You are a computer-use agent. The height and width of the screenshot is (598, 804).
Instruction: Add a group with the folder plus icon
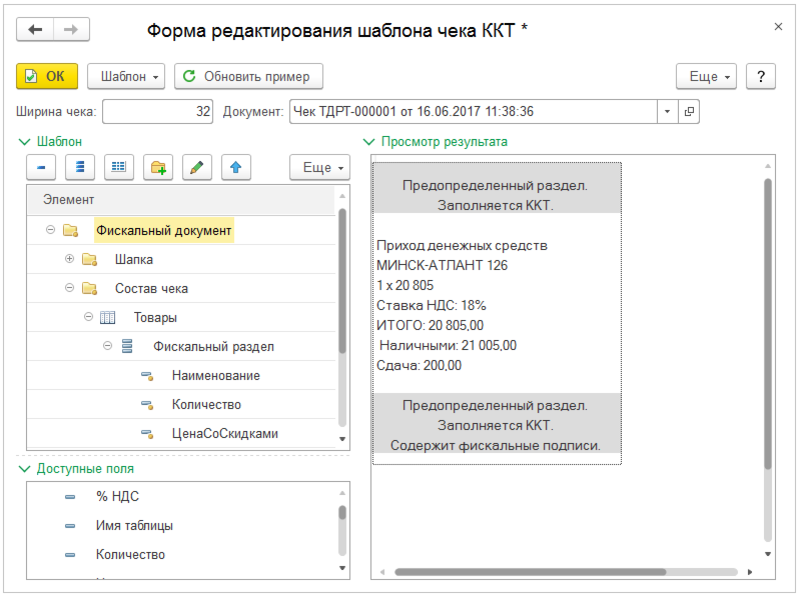(x=158, y=167)
